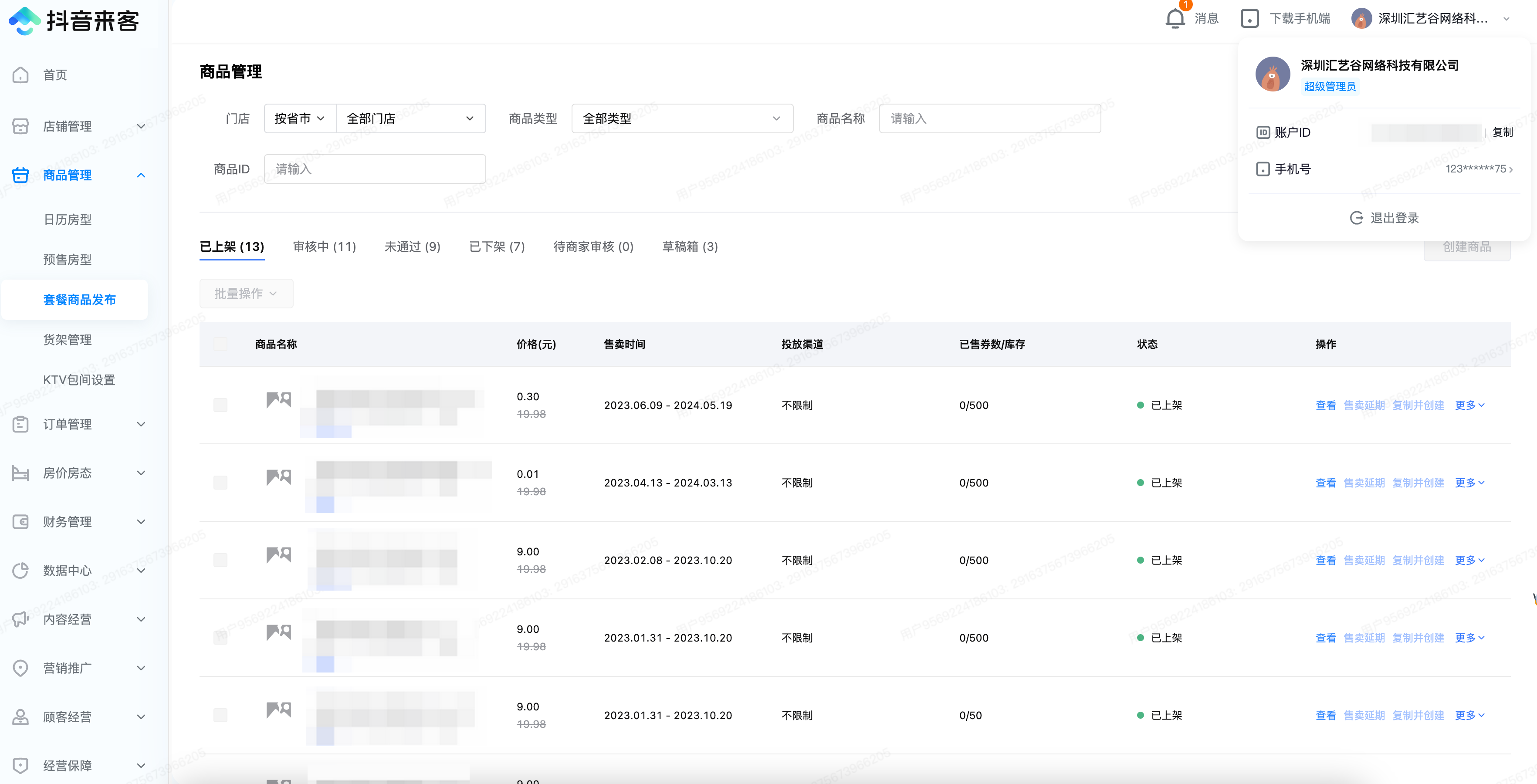Click the profile popup avatar image
This screenshot has height=784, width=1537.
(1273, 74)
